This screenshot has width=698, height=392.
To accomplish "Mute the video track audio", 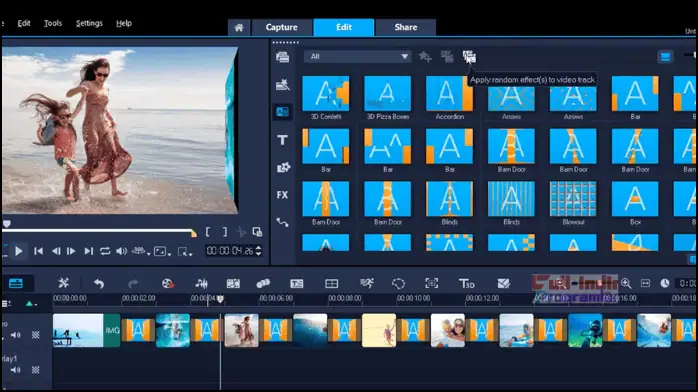I will (16, 335).
